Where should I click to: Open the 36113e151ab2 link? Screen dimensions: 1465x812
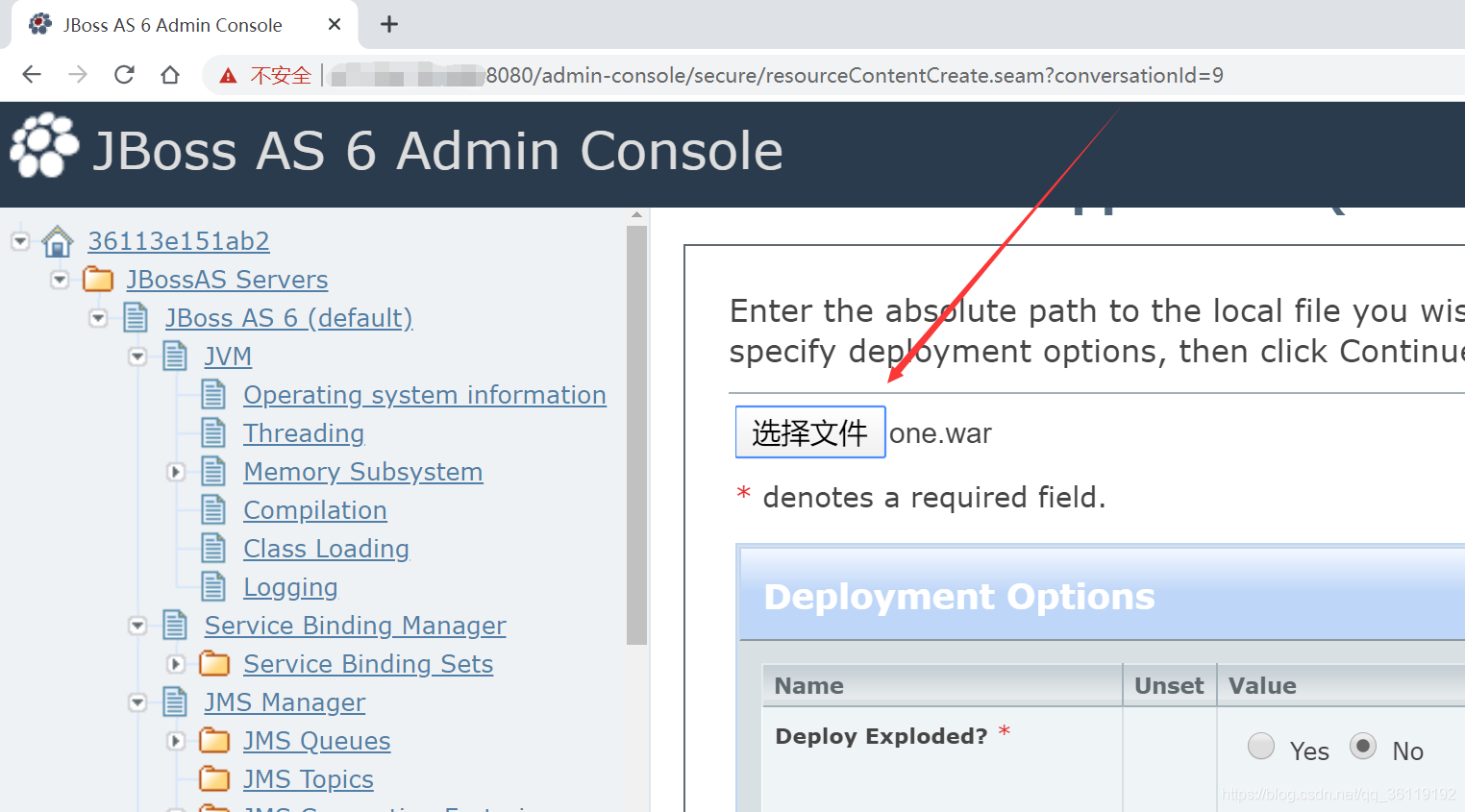[179, 241]
